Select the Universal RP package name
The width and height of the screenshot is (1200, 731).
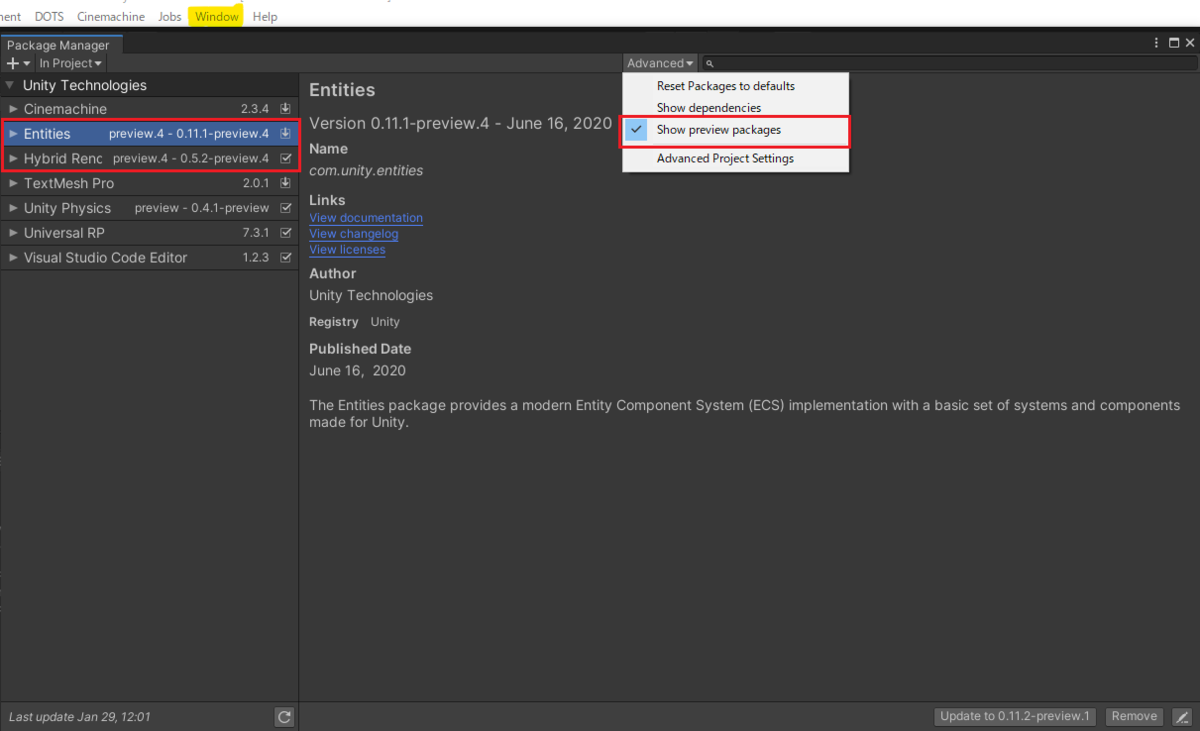point(64,232)
